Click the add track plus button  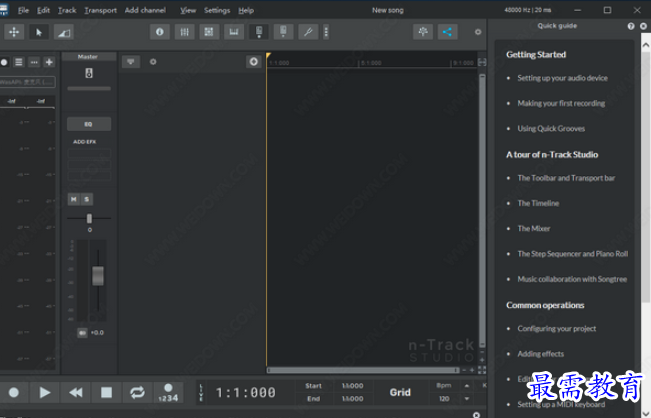(49, 62)
